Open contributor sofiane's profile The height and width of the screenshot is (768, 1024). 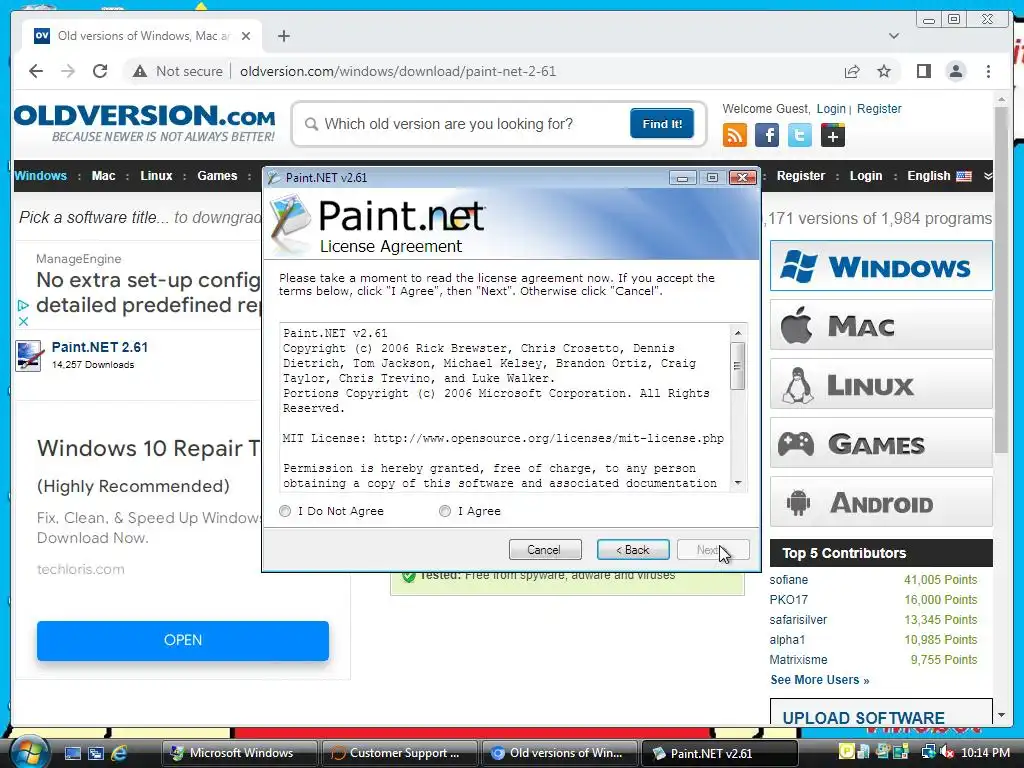tap(788, 579)
